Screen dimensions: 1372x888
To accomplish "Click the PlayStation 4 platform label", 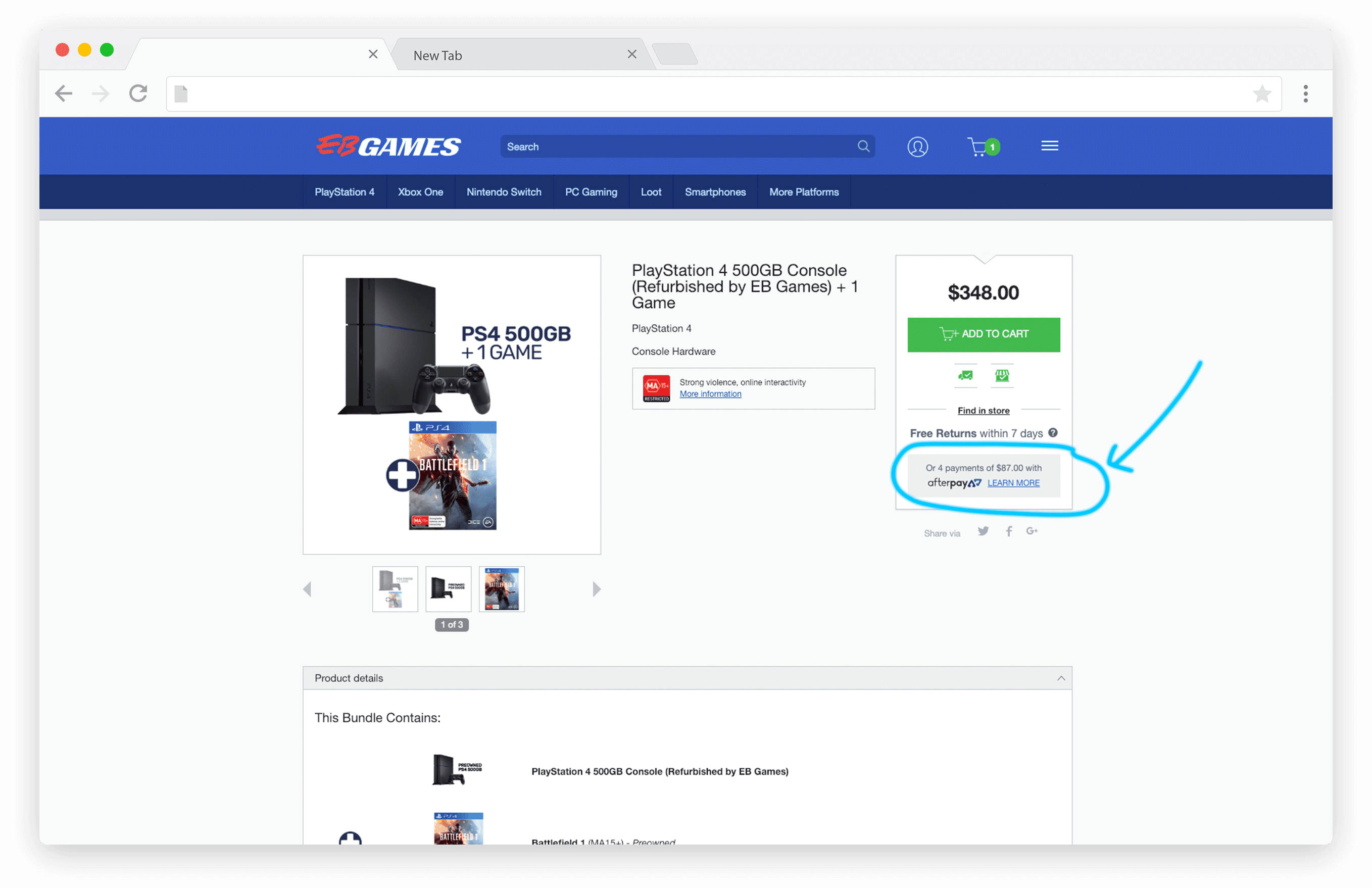I will [x=661, y=328].
